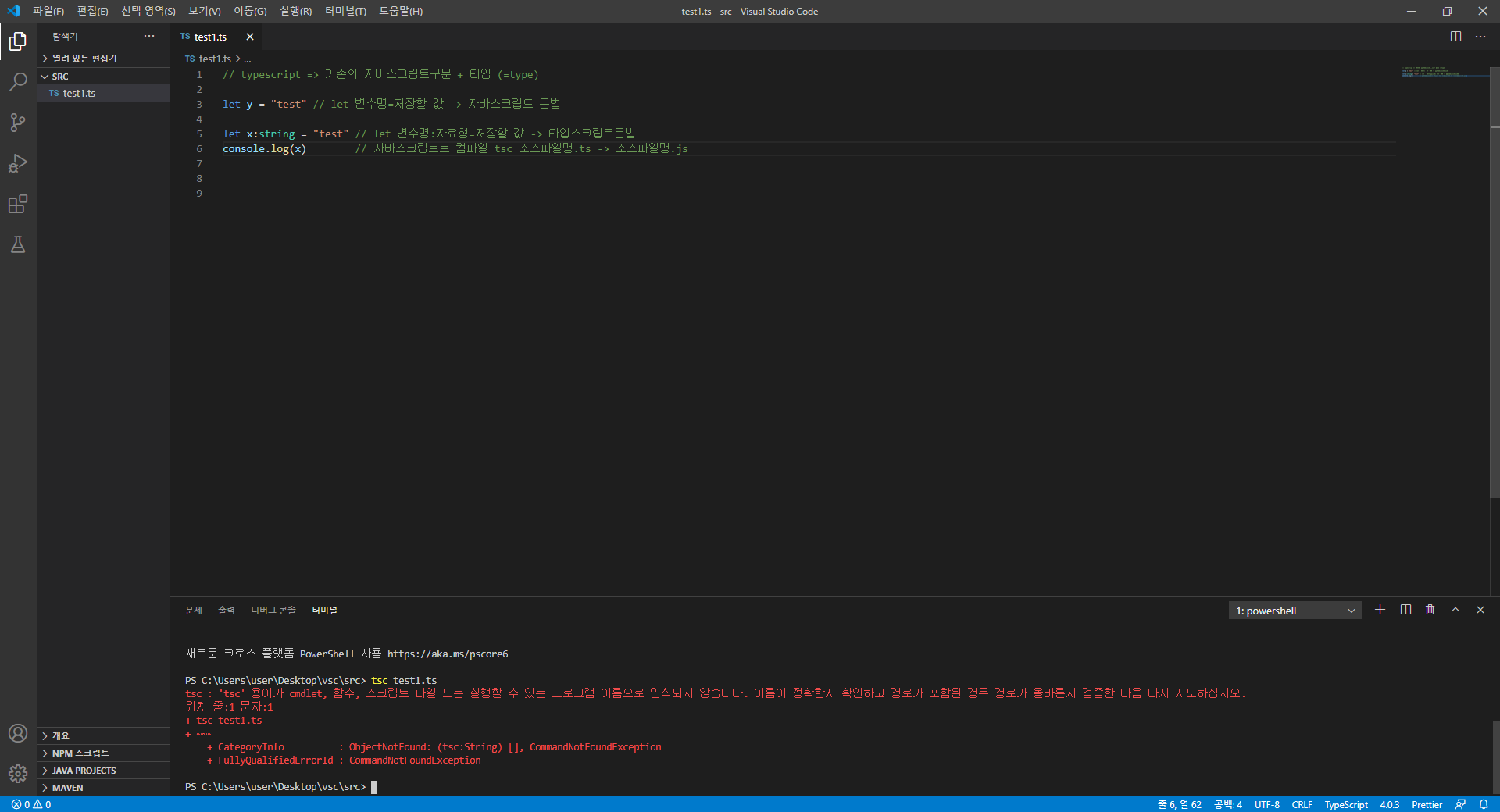Open notifications bell in status bar

click(x=1484, y=804)
